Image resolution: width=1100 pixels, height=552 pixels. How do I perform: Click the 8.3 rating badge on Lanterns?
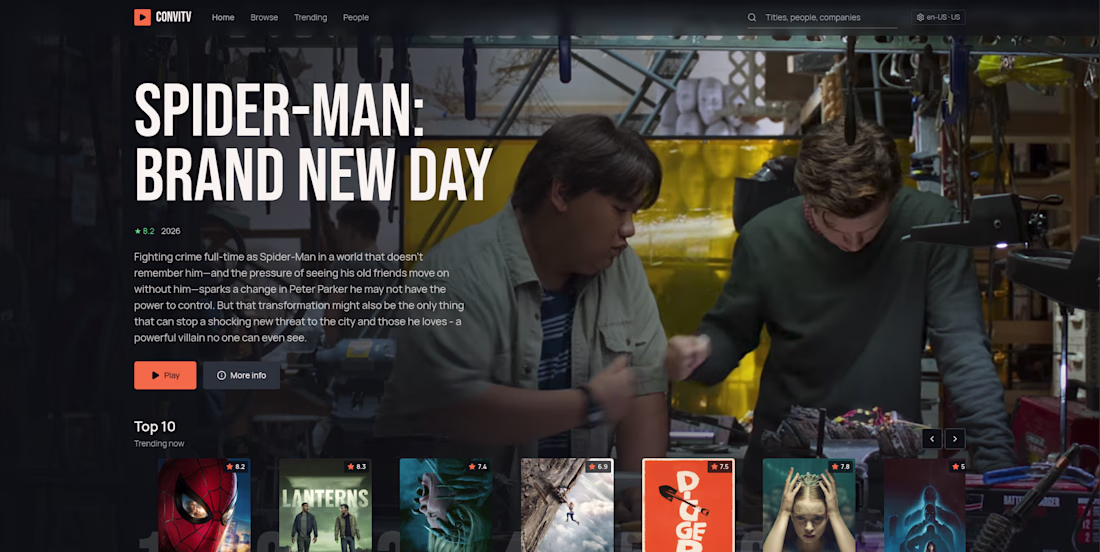pyautogui.click(x=356, y=466)
